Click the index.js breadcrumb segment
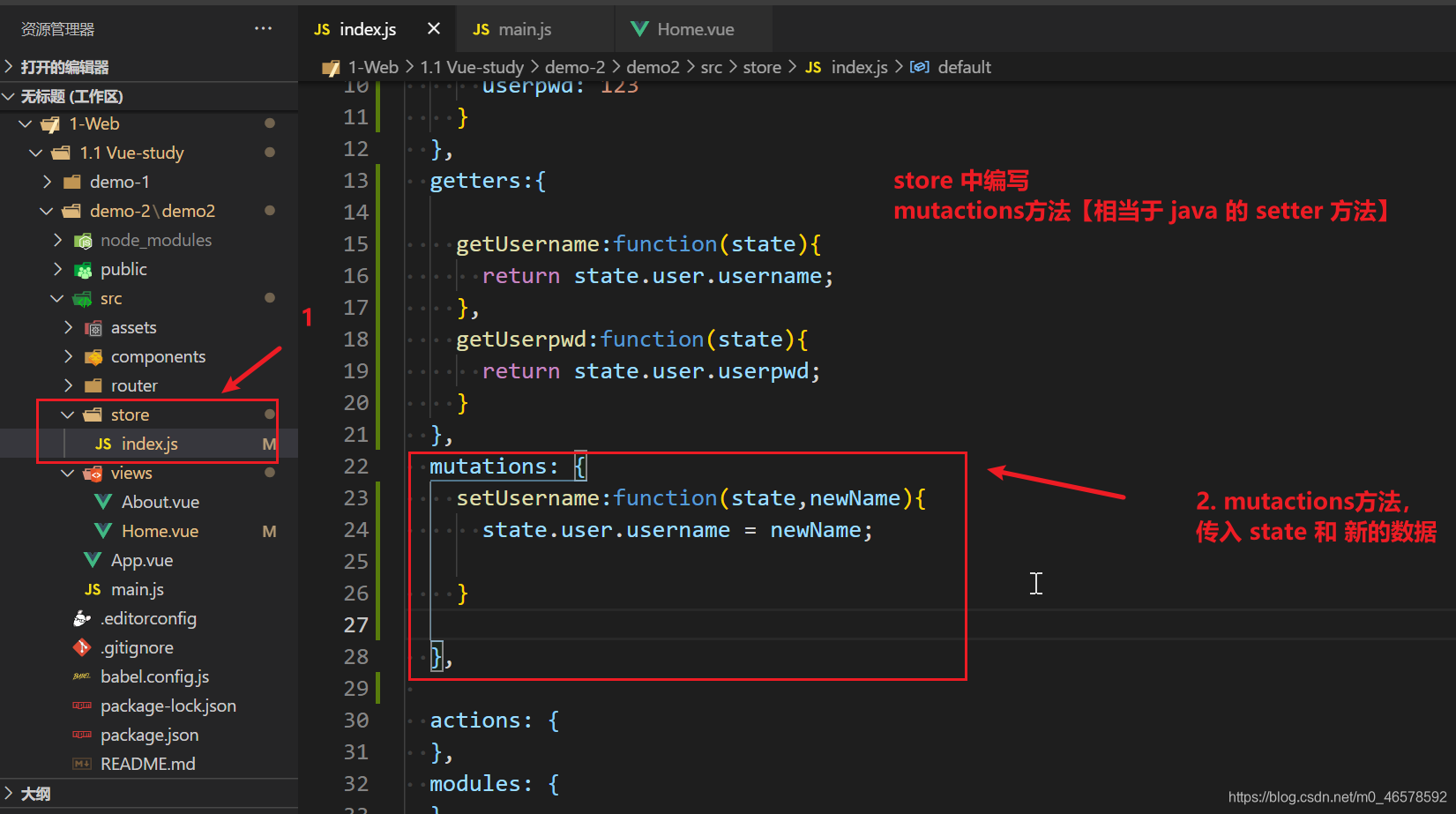 coord(859,67)
